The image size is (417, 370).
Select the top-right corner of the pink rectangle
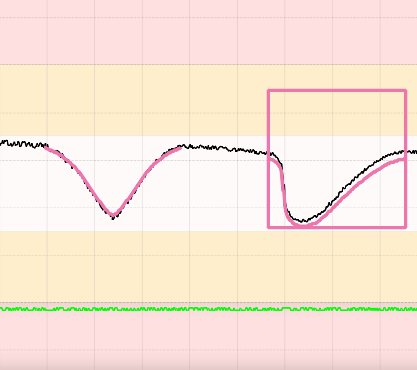tap(405, 90)
